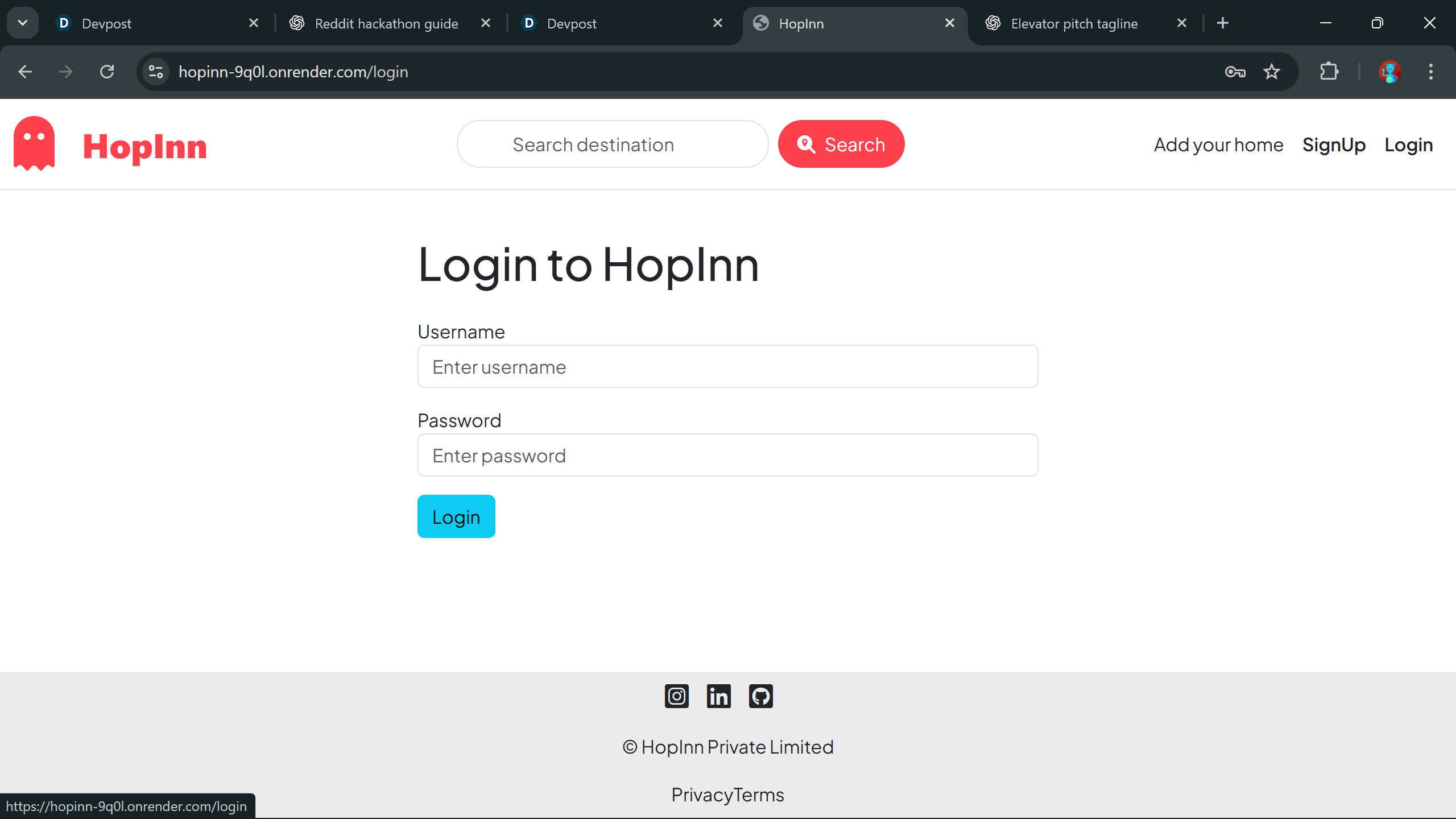Click the Add your home link
Viewport: 1456px width, 819px height.
[x=1218, y=144]
